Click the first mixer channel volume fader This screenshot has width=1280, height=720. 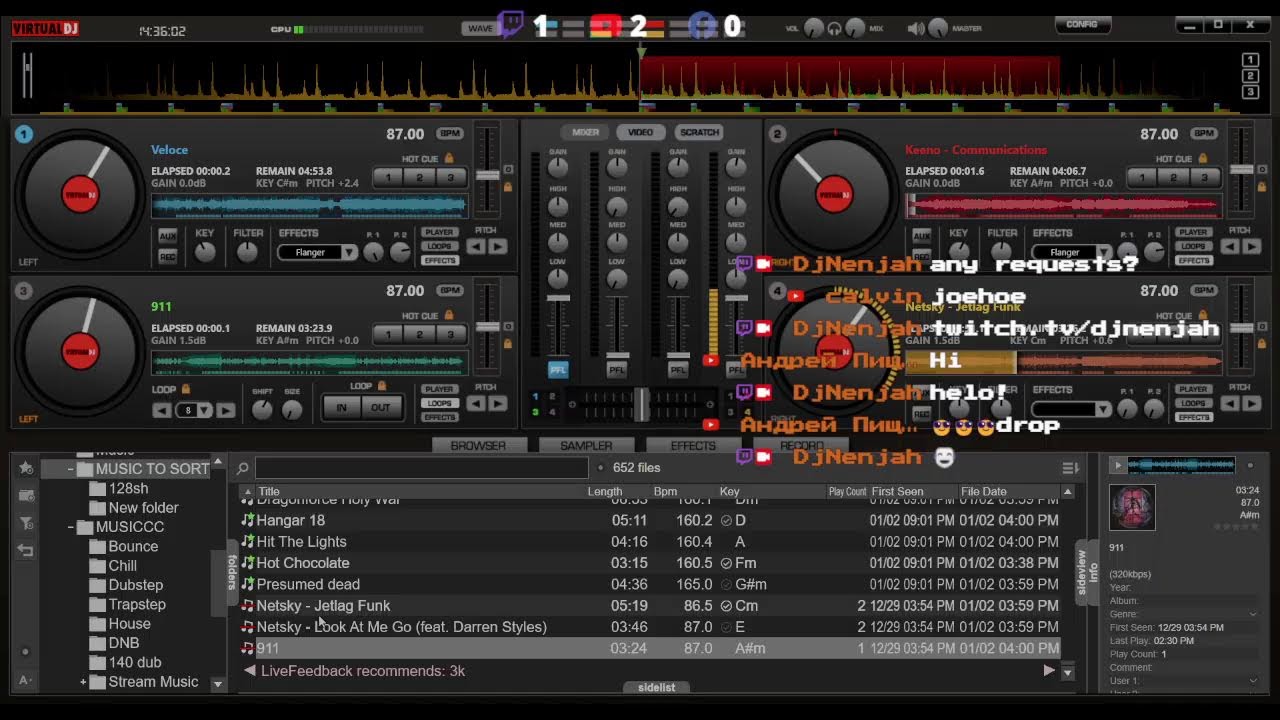[557, 299]
